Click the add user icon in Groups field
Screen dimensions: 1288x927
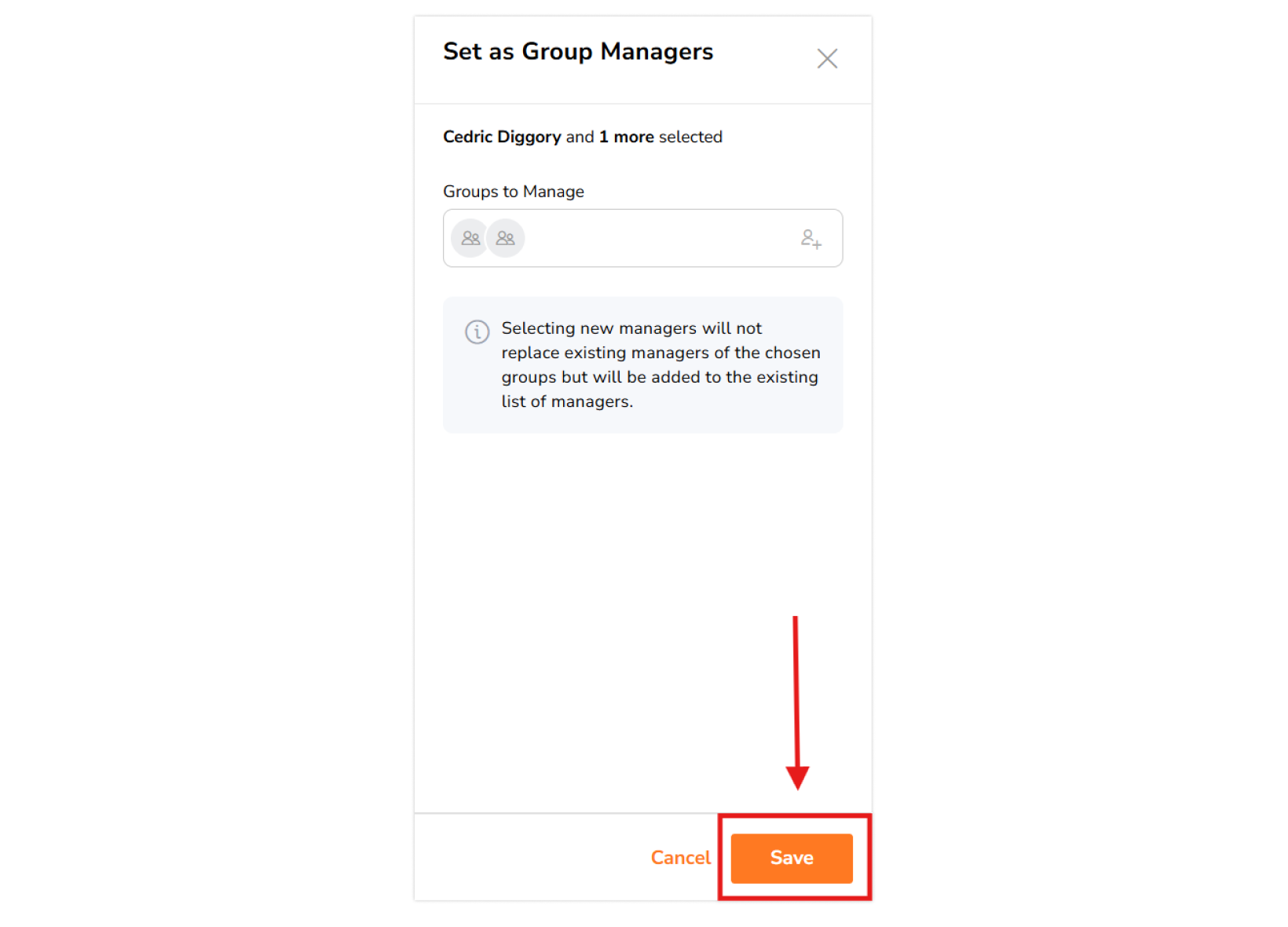tap(810, 239)
